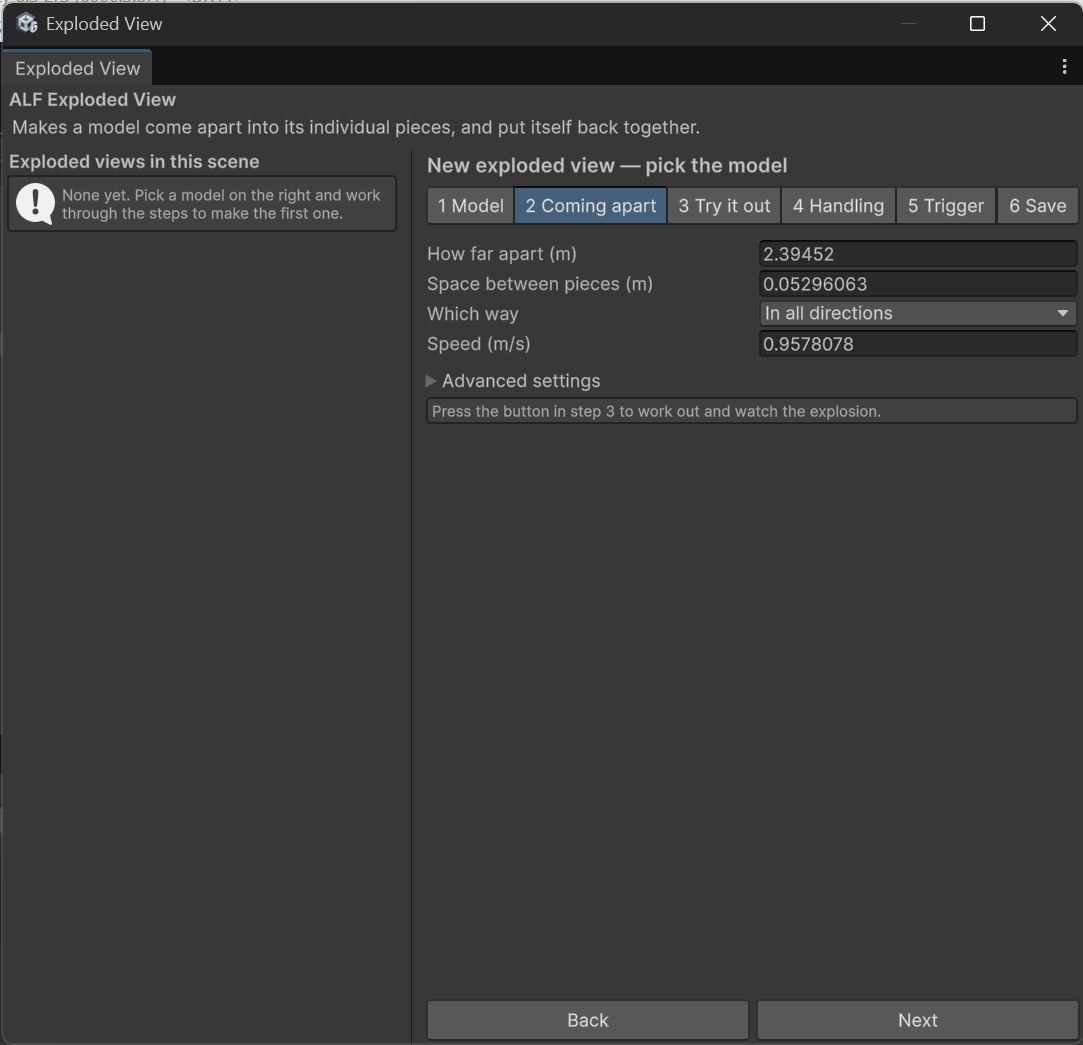Close the Exploded View window
This screenshot has width=1083, height=1045.
pyautogui.click(x=1048, y=23)
